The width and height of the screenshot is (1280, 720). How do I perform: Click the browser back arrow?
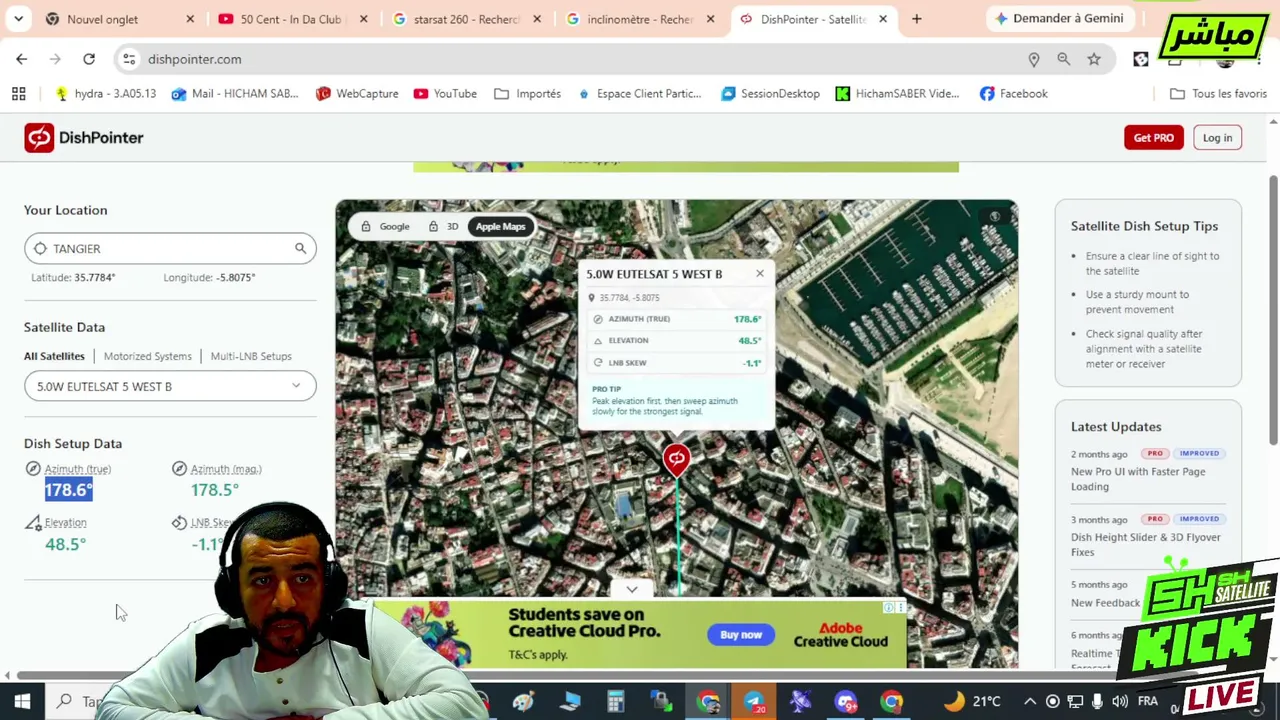21,59
